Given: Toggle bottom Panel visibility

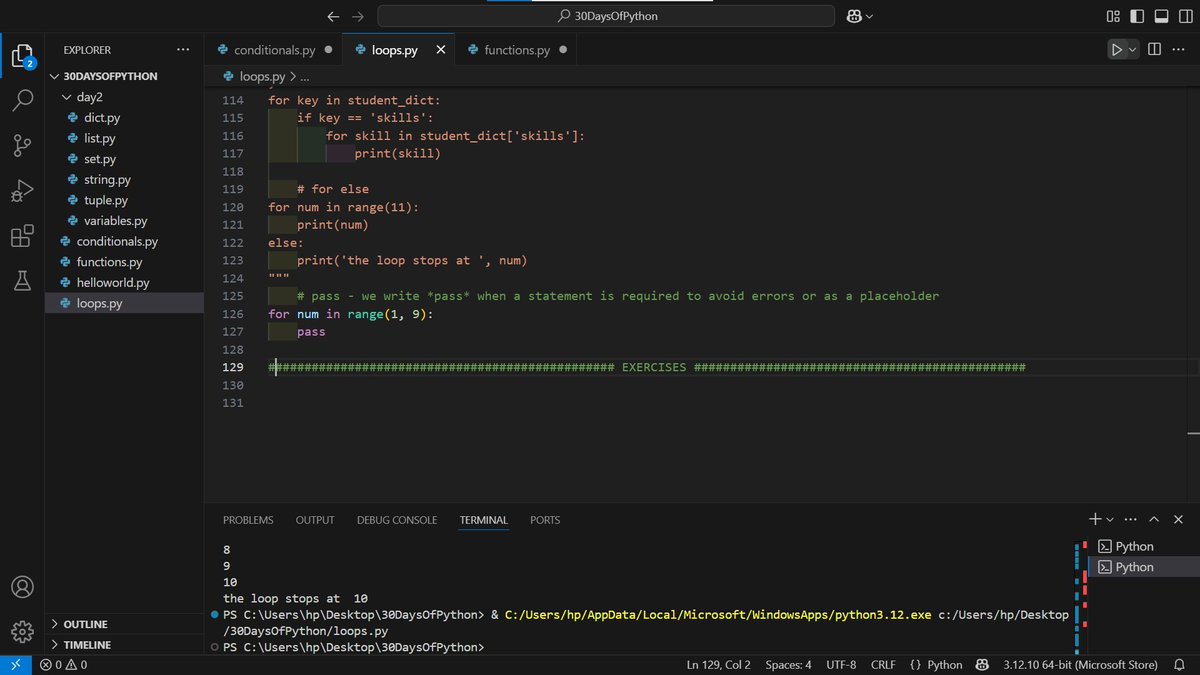Looking at the screenshot, I should pos(1161,16).
